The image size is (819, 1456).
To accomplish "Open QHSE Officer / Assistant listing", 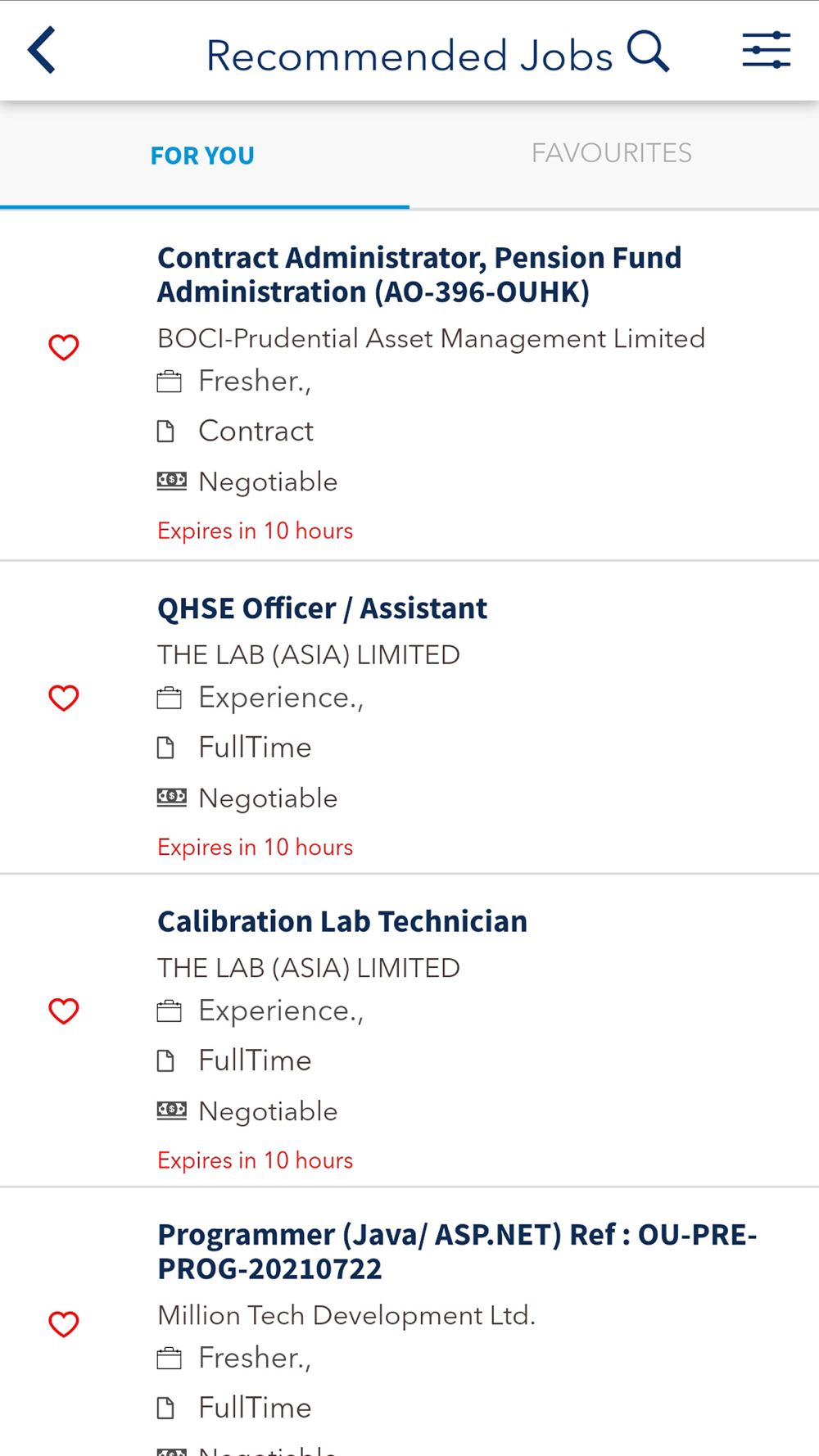I will (322, 608).
